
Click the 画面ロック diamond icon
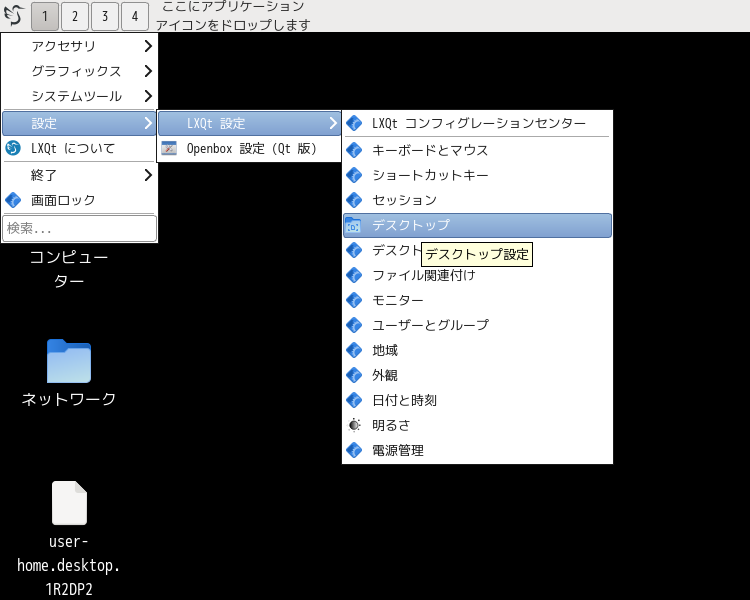[13, 200]
